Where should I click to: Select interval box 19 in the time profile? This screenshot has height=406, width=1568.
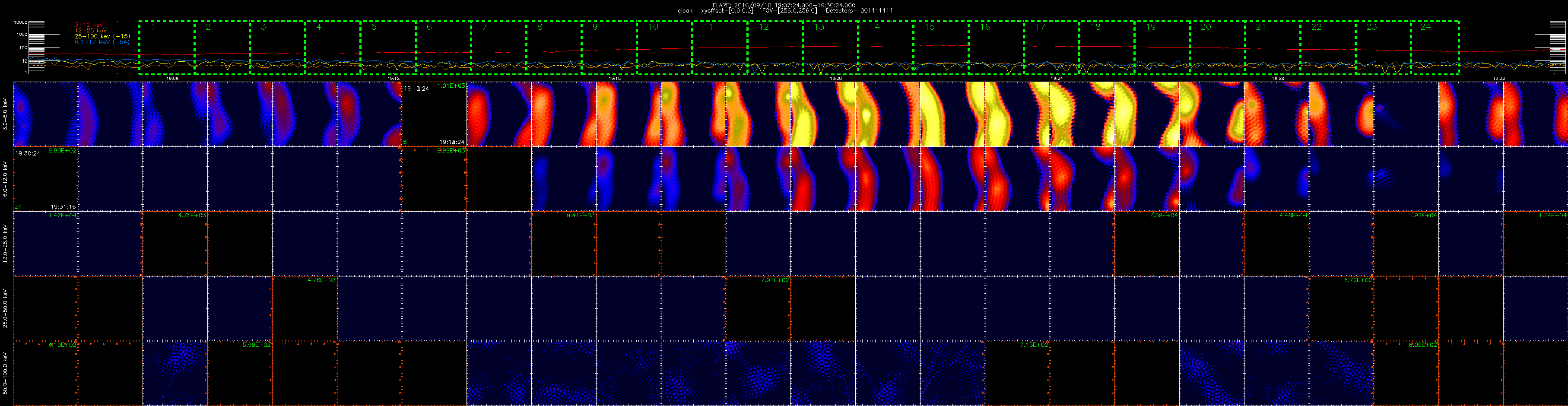(1162, 48)
